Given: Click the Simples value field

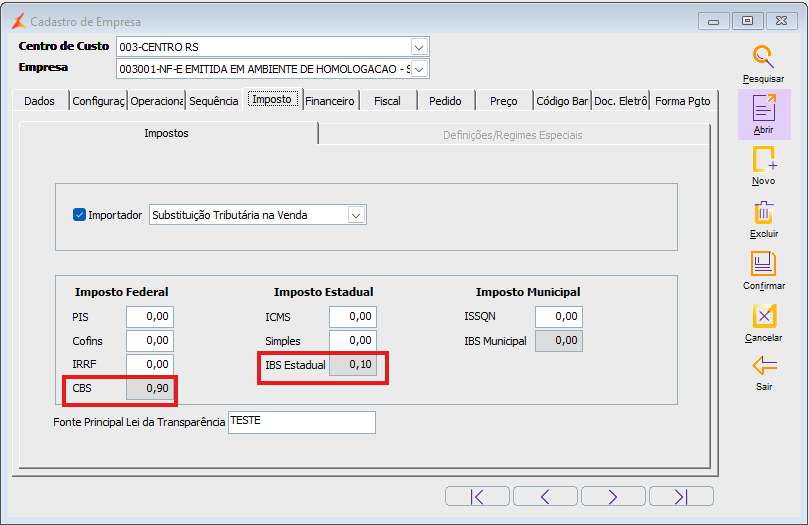Looking at the screenshot, I should [x=353, y=340].
